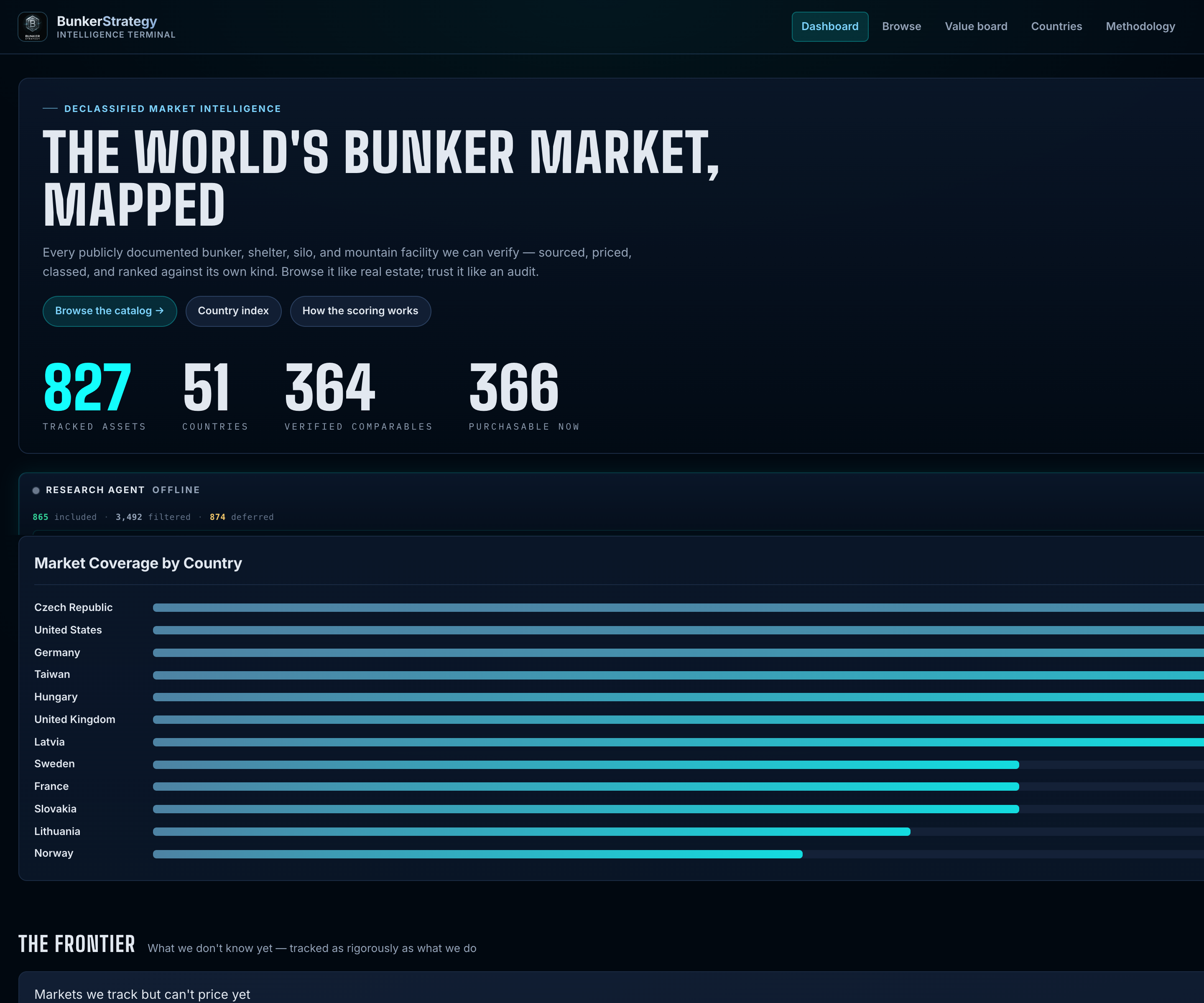The height and width of the screenshot is (1003, 1204).
Task: Select the France row label
Action: coord(51,787)
